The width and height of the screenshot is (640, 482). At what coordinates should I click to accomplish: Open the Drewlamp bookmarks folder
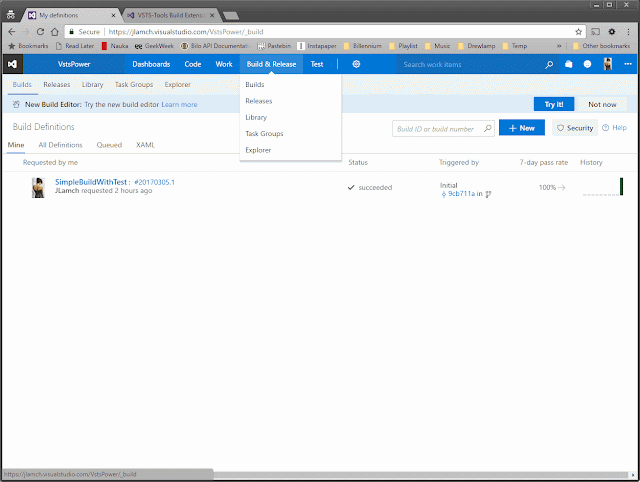[x=476, y=46]
